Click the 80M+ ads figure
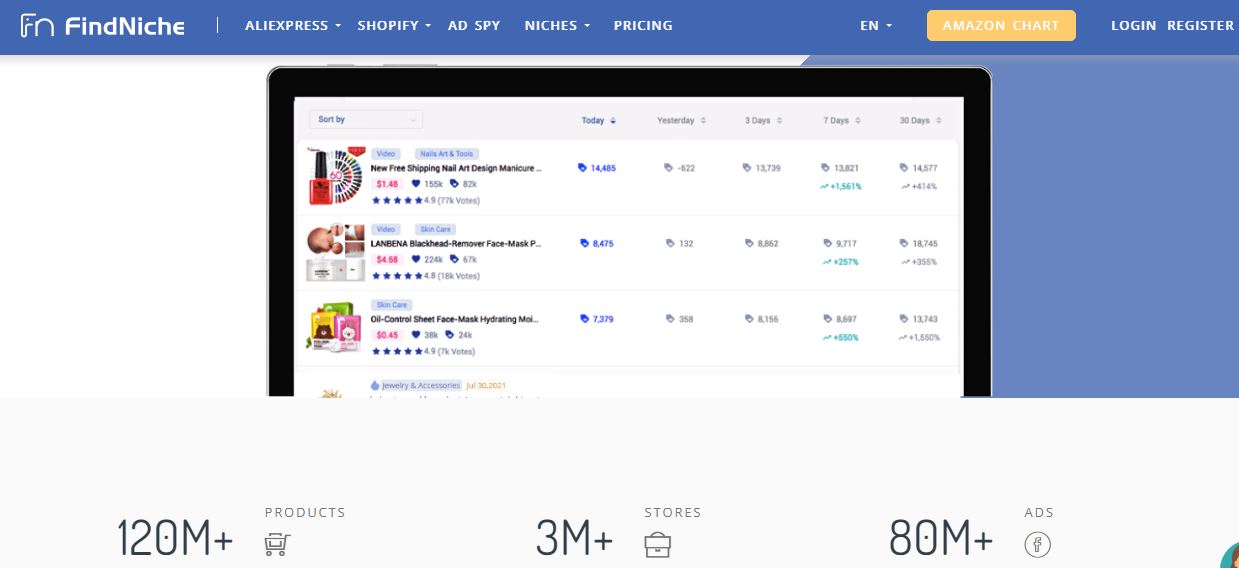The width and height of the screenshot is (1239, 568). coord(940,538)
